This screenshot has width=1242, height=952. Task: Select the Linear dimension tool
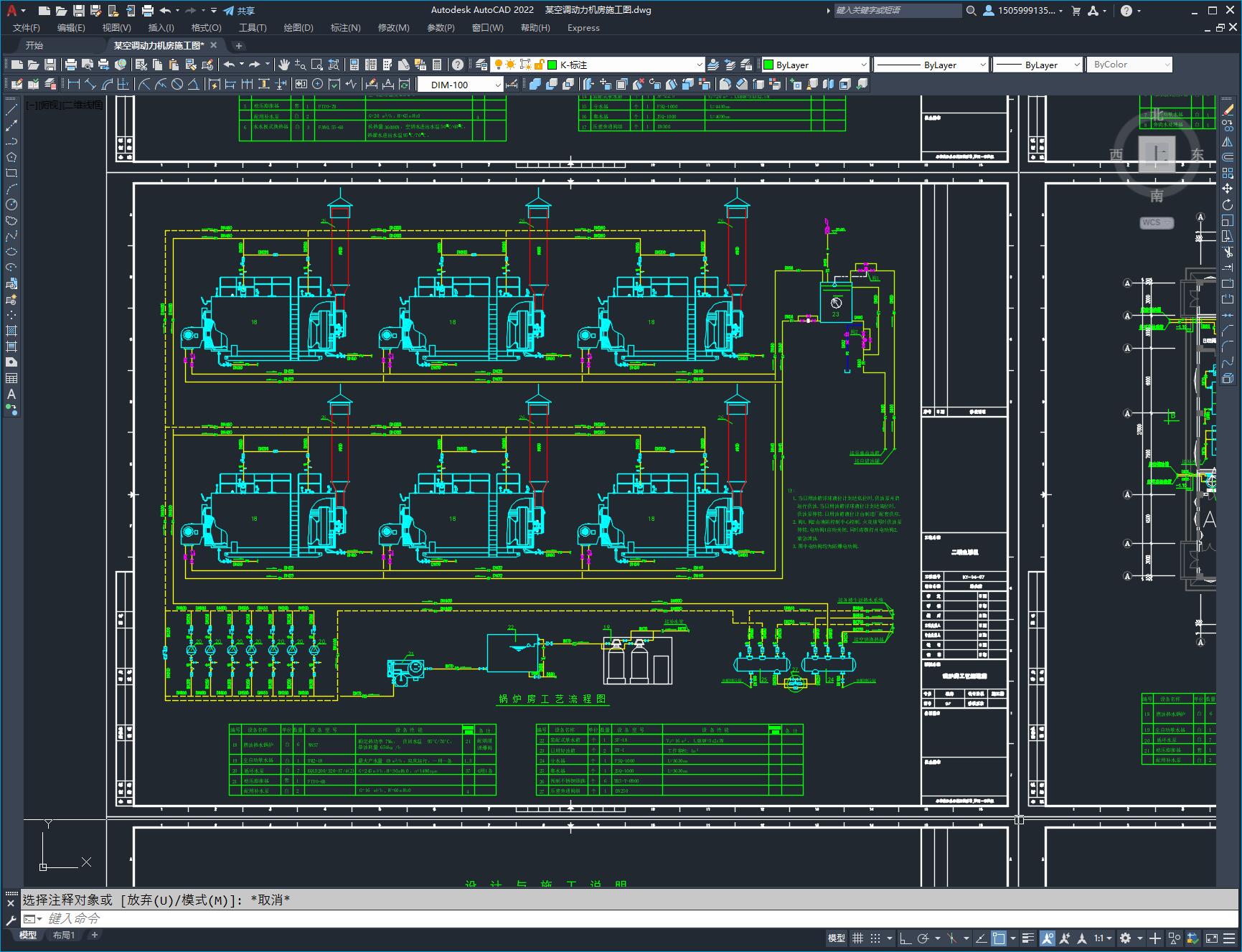pyautogui.click(x=74, y=85)
